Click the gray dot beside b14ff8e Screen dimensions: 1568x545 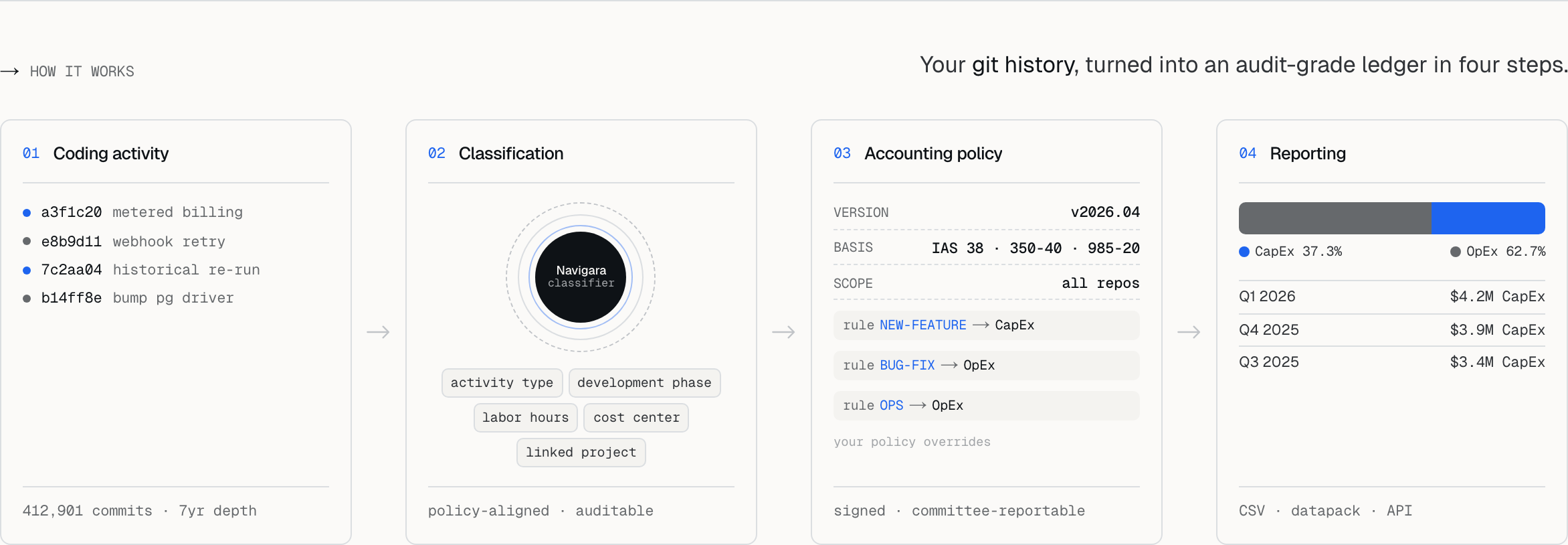click(27, 299)
